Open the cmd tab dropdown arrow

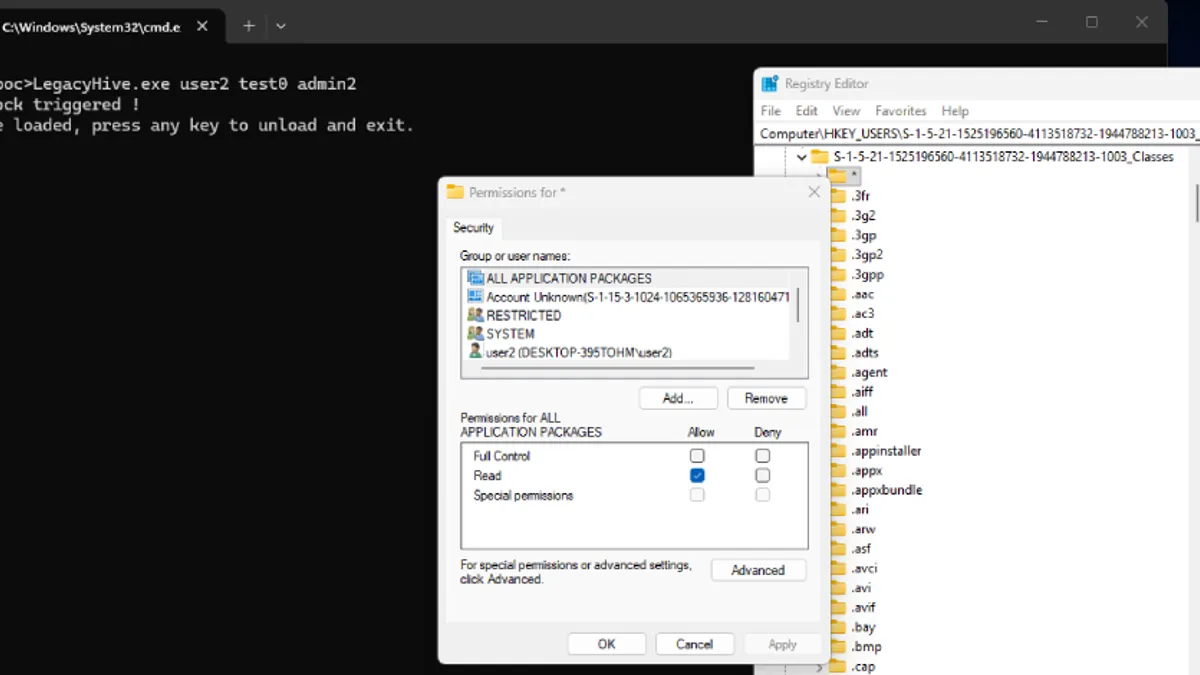(281, 26)
